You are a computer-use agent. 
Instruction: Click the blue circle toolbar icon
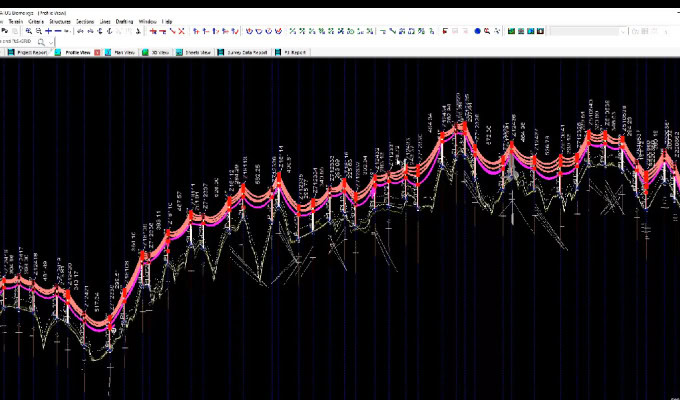[x=477, y=31]
